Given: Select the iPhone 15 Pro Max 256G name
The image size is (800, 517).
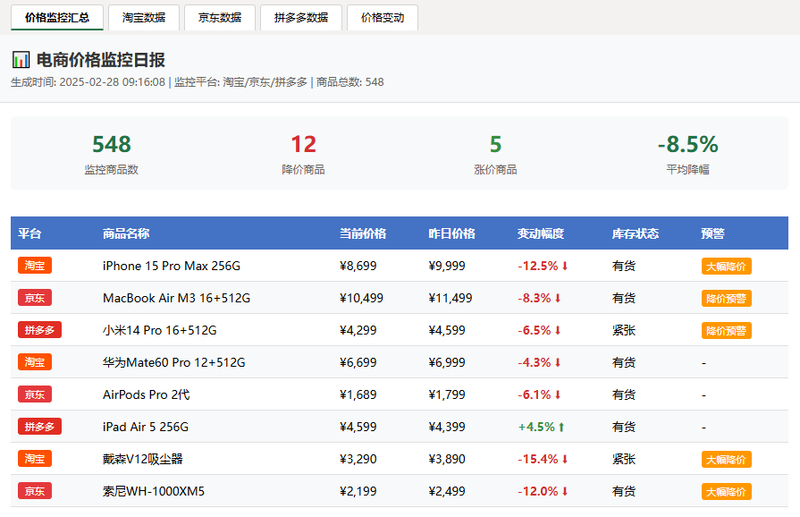Looking at the screenshot, I should point(171,266).
